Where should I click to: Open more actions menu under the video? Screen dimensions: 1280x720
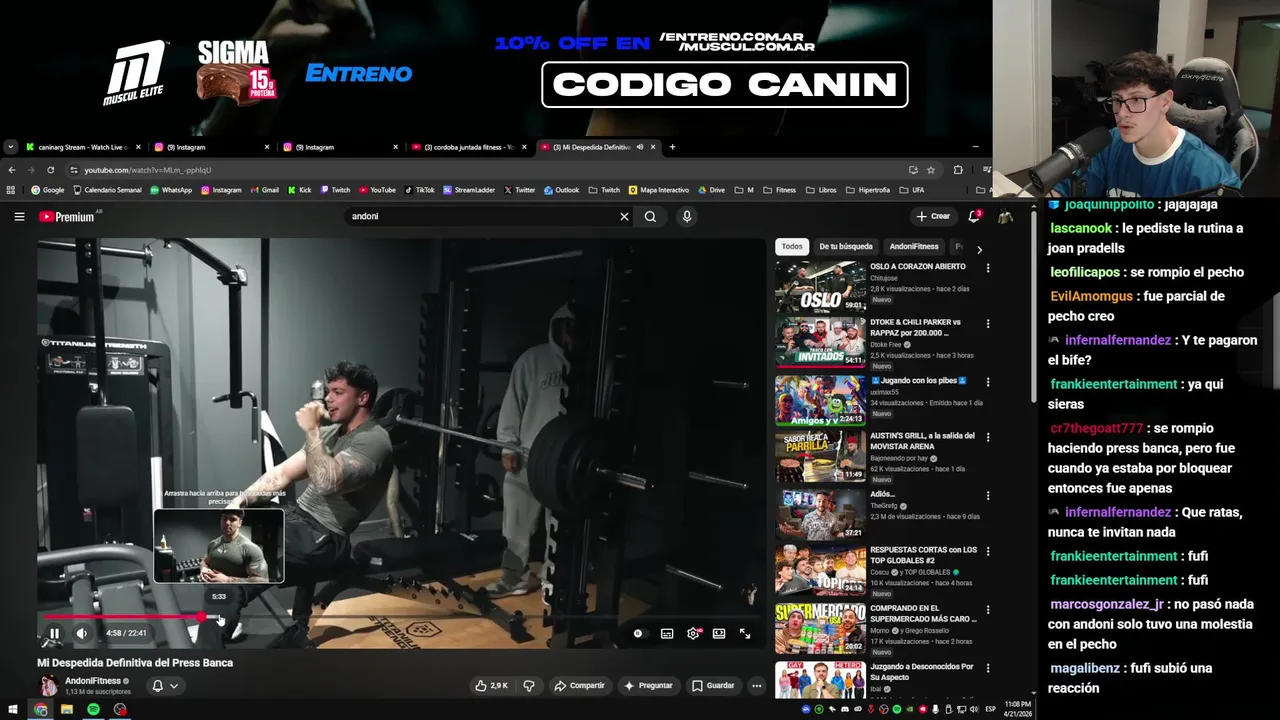tap(757, 685)
